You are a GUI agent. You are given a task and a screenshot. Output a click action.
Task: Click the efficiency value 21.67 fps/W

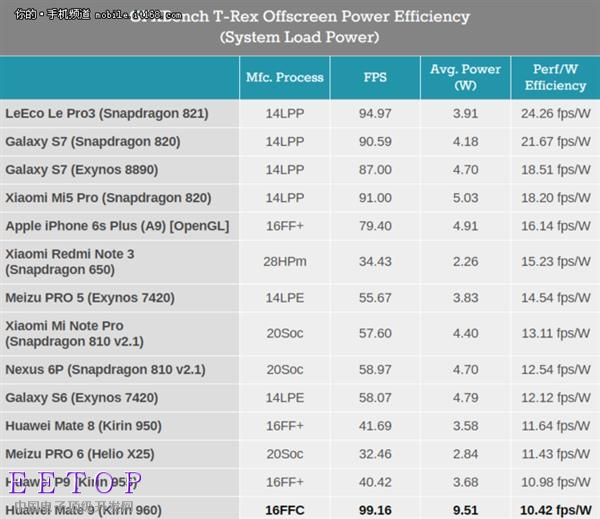556,142
